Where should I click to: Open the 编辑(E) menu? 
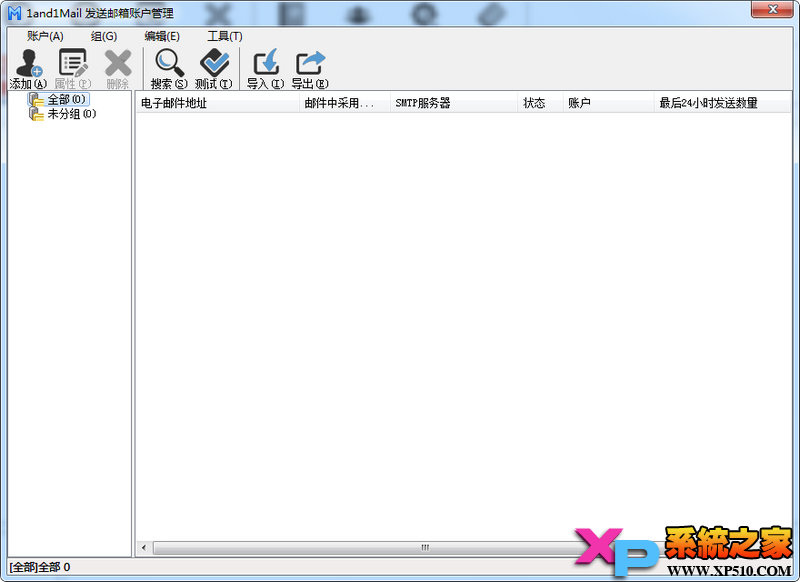[x=162, y=36]
